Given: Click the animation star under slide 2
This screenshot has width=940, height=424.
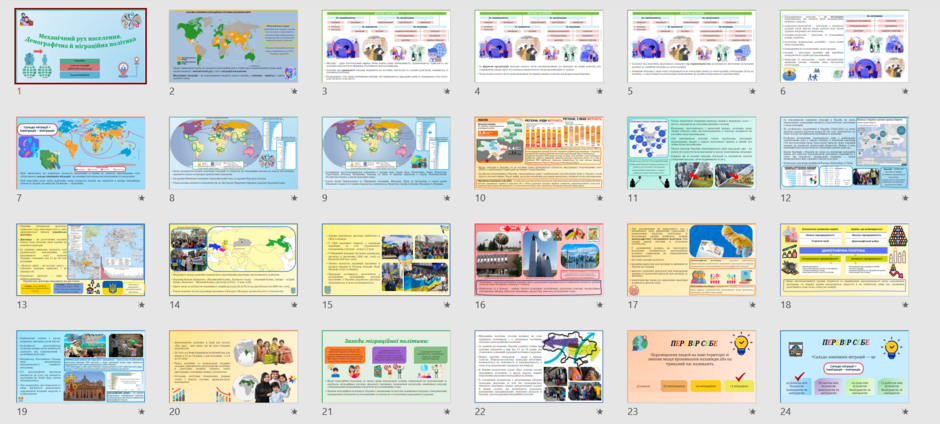Looking at the screenshot, I should tap(294, 91).
